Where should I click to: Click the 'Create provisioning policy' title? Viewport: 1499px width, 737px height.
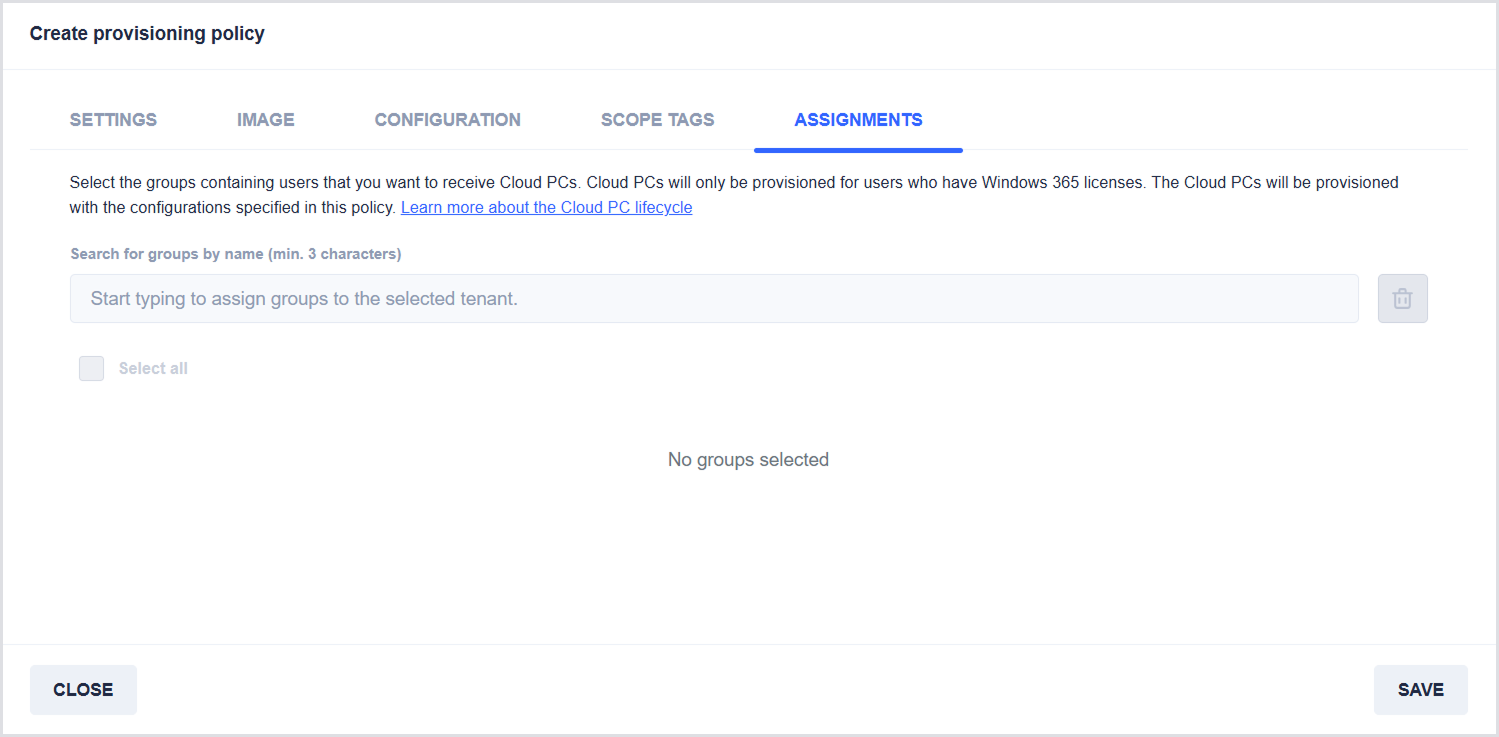pos(147,34)
